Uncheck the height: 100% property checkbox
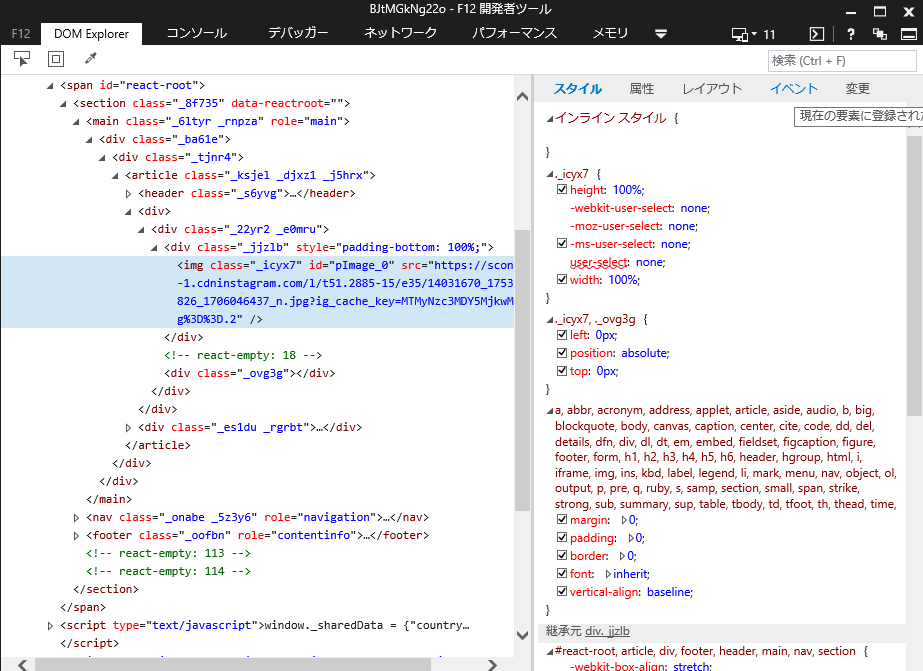Viewport: 923px width, 671px height. [562, 190]
